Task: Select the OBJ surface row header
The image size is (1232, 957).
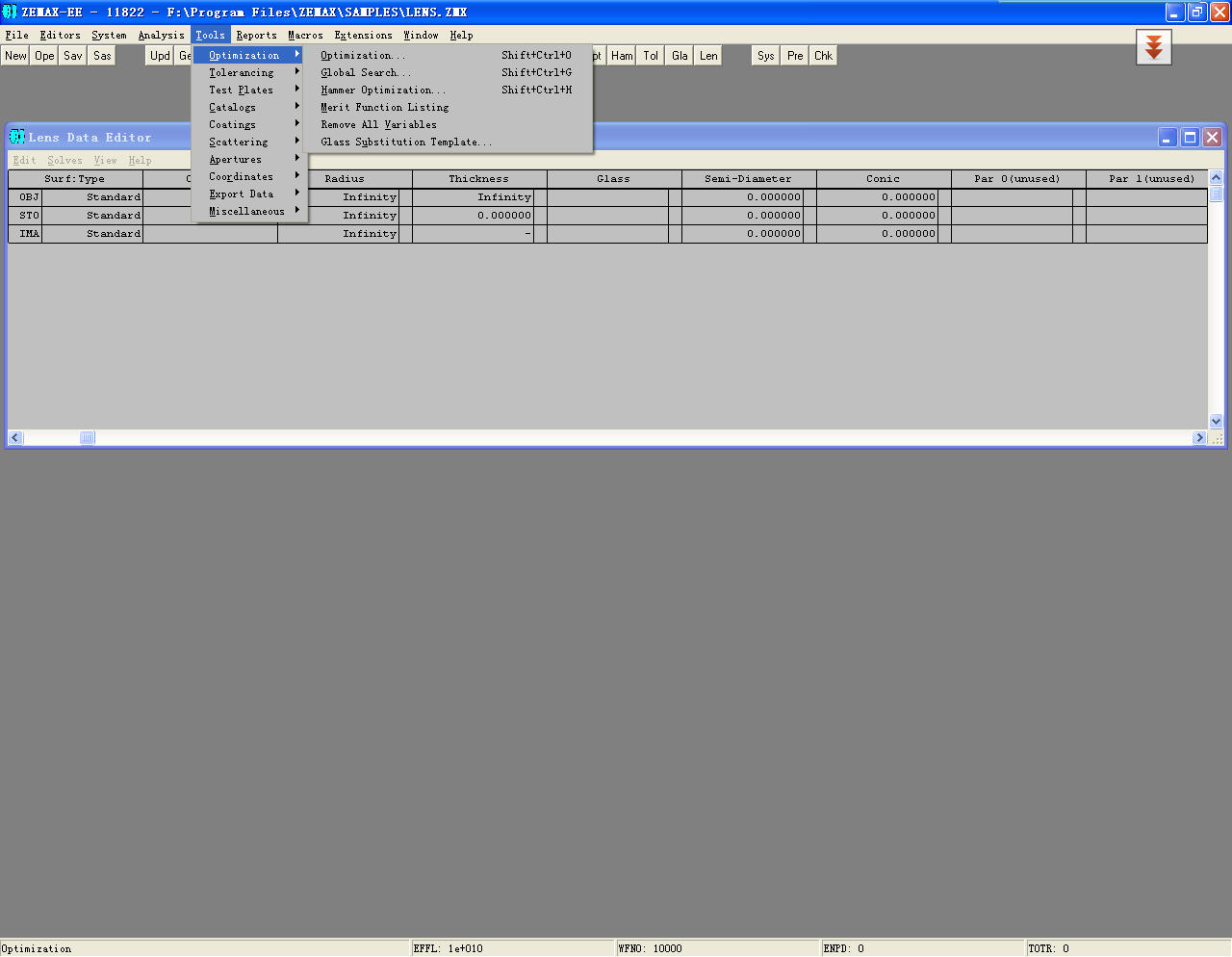Action: [25, 197]
